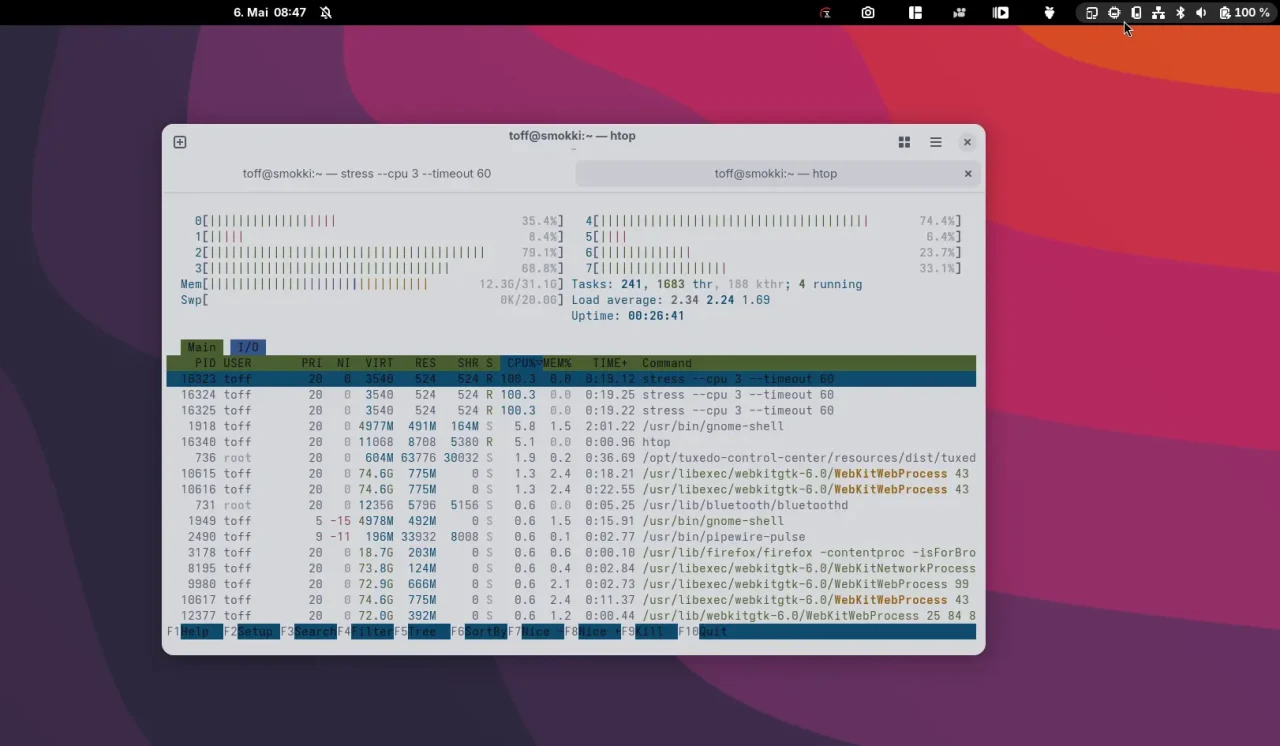
Task: Switch to htop I/O tab
Action: [248, 347]
